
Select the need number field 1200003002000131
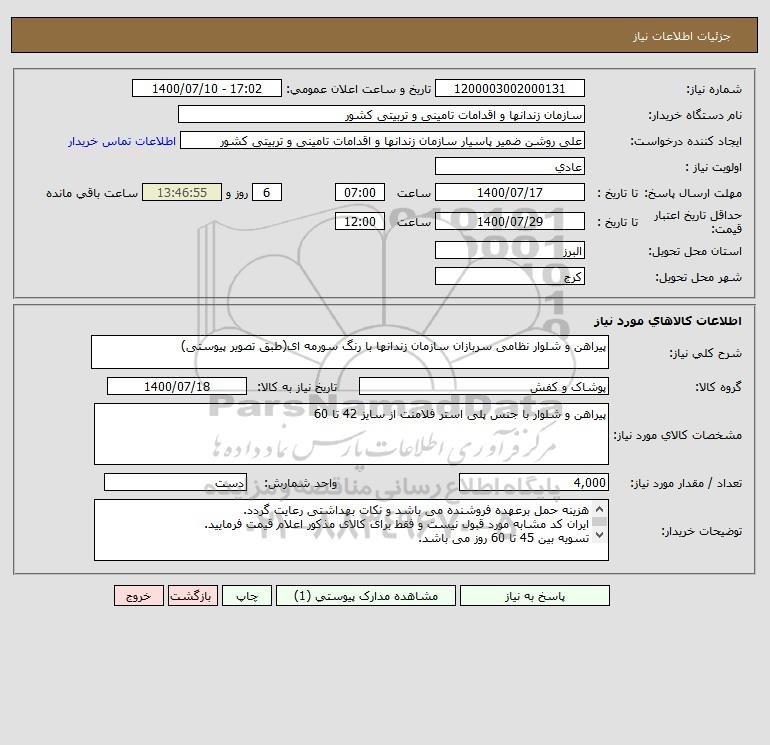pos(510,88)
